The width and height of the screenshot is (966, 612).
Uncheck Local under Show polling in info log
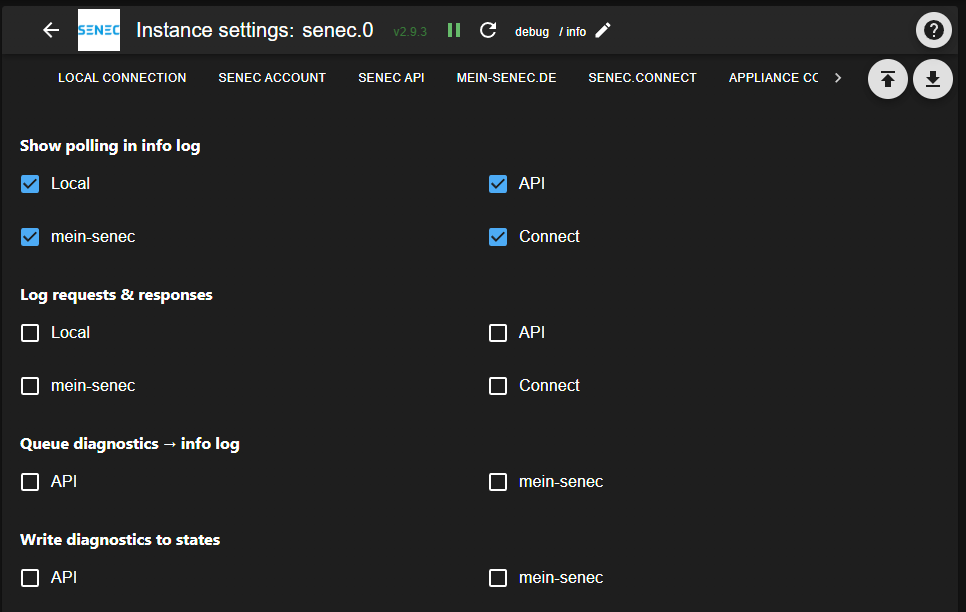coord(30,184)
